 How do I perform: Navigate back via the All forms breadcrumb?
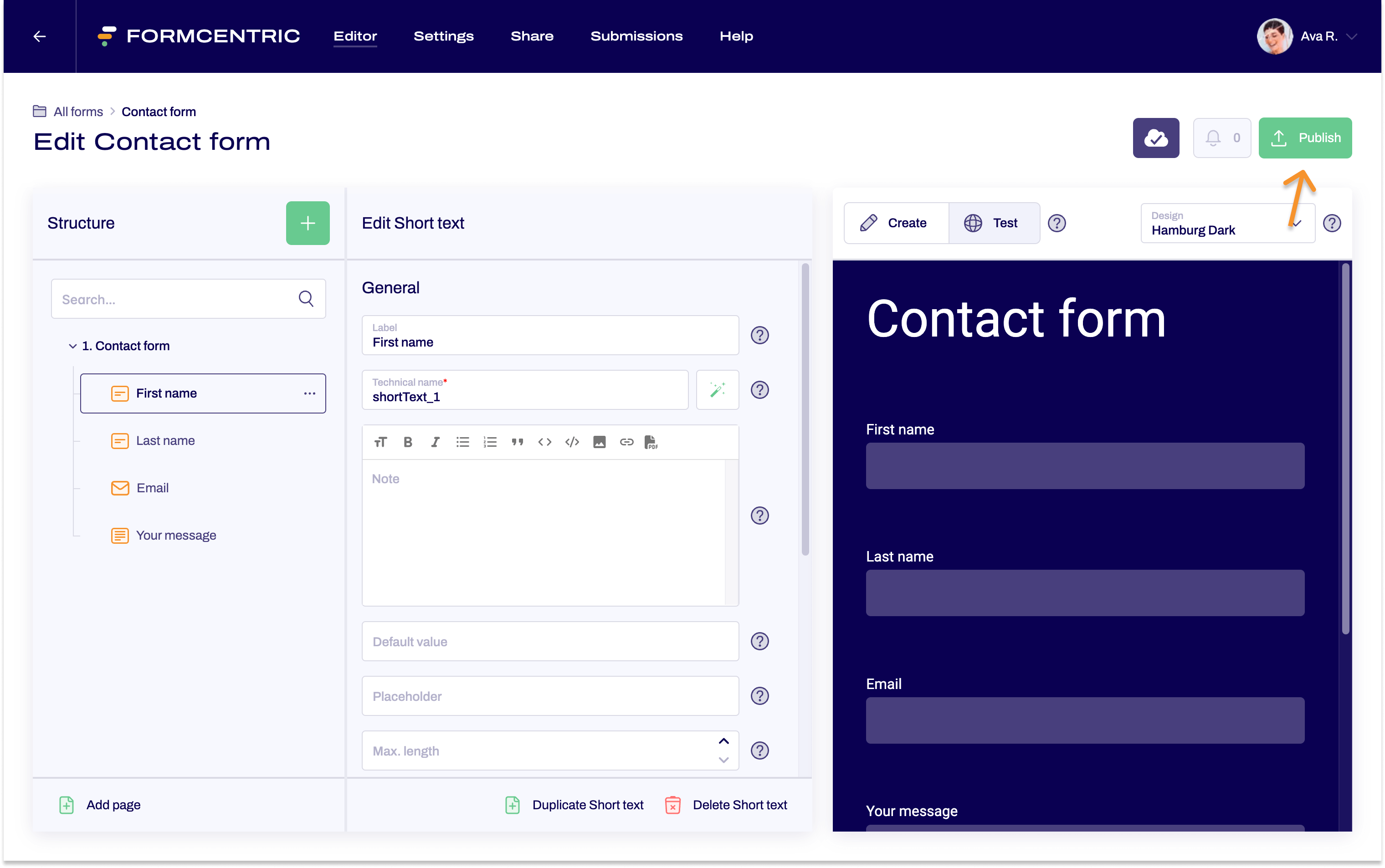78,112
